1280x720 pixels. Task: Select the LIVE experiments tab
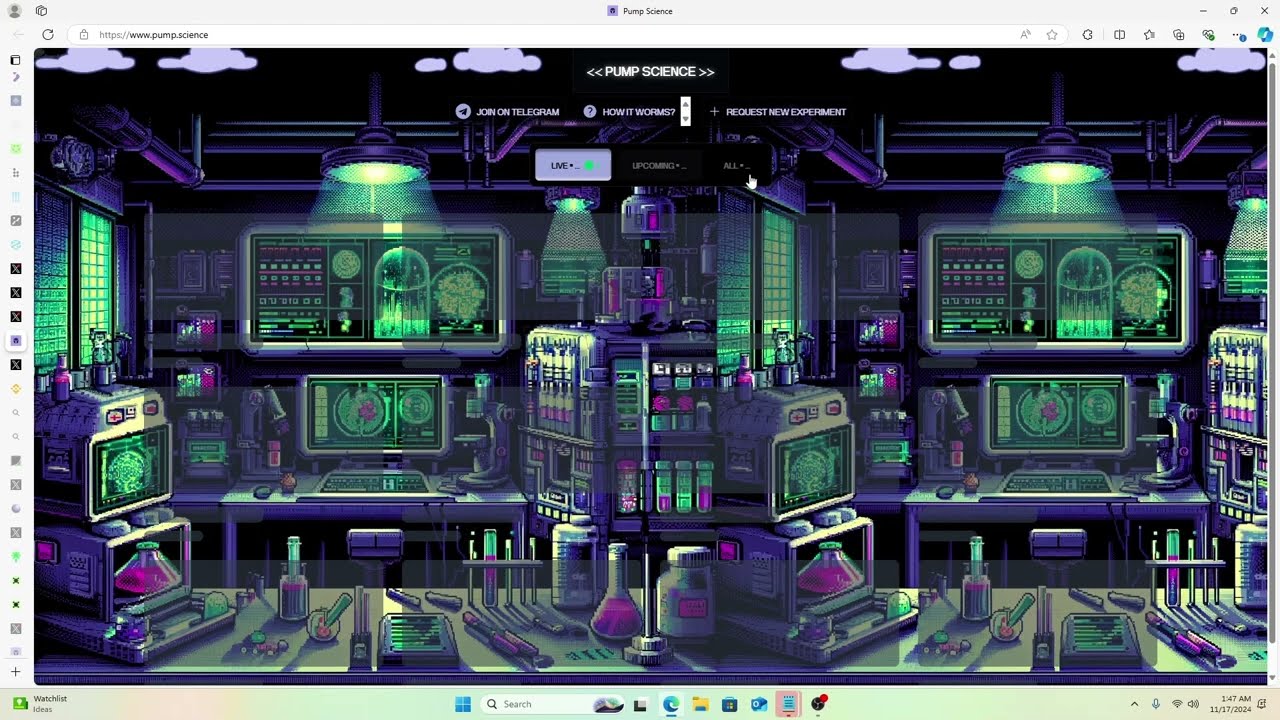click(x=573, y=166)
